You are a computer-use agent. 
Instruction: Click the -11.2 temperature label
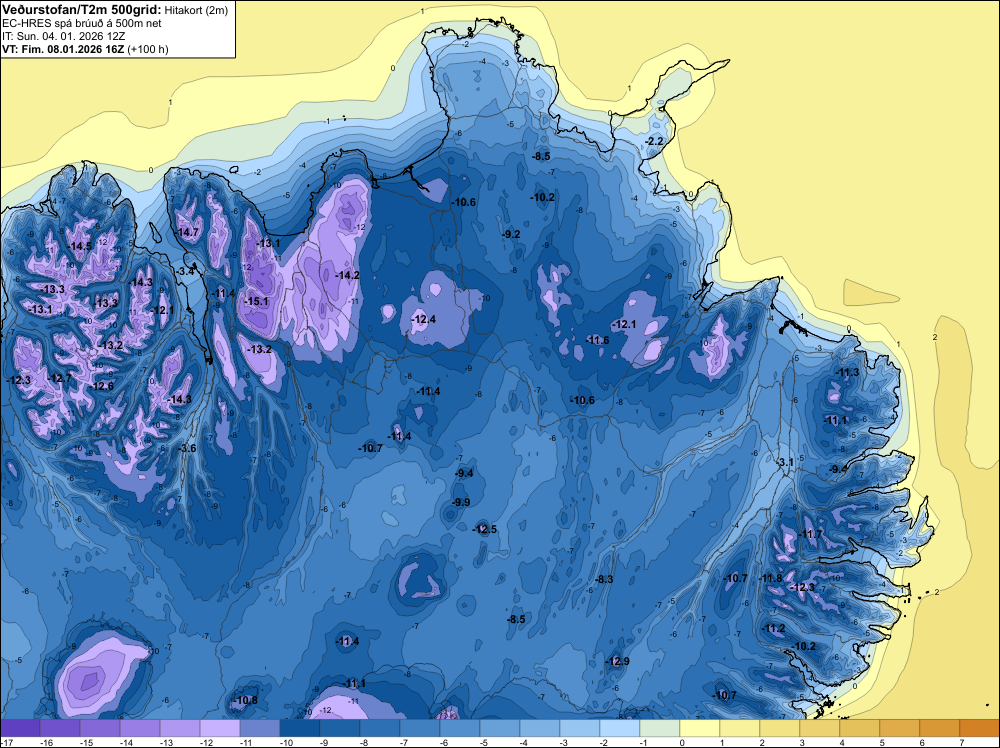pyautogui.click(x=774, y=628)
